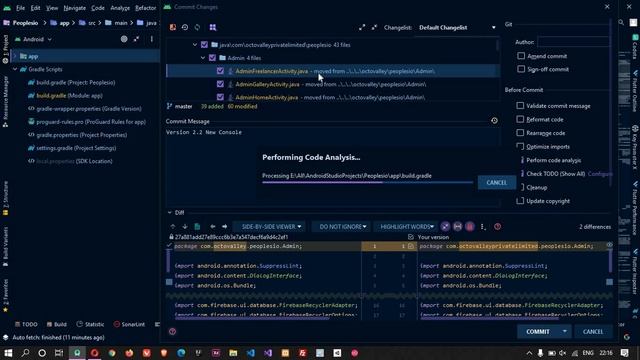Open the Navigate menu
Screen dimensions: 640x360
click(x=75, y=8)
